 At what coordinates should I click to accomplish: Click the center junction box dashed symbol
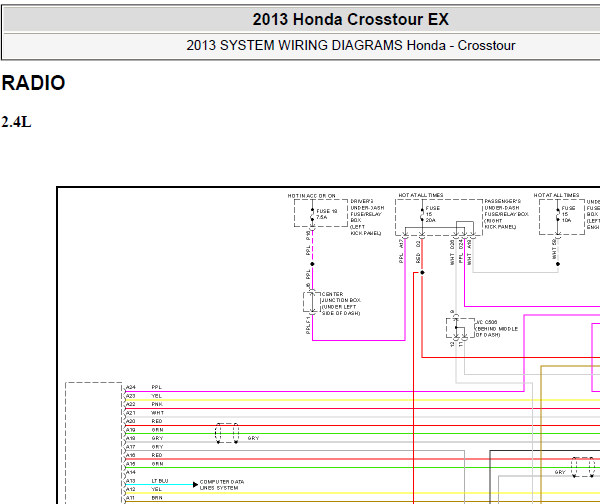(312, 302)
